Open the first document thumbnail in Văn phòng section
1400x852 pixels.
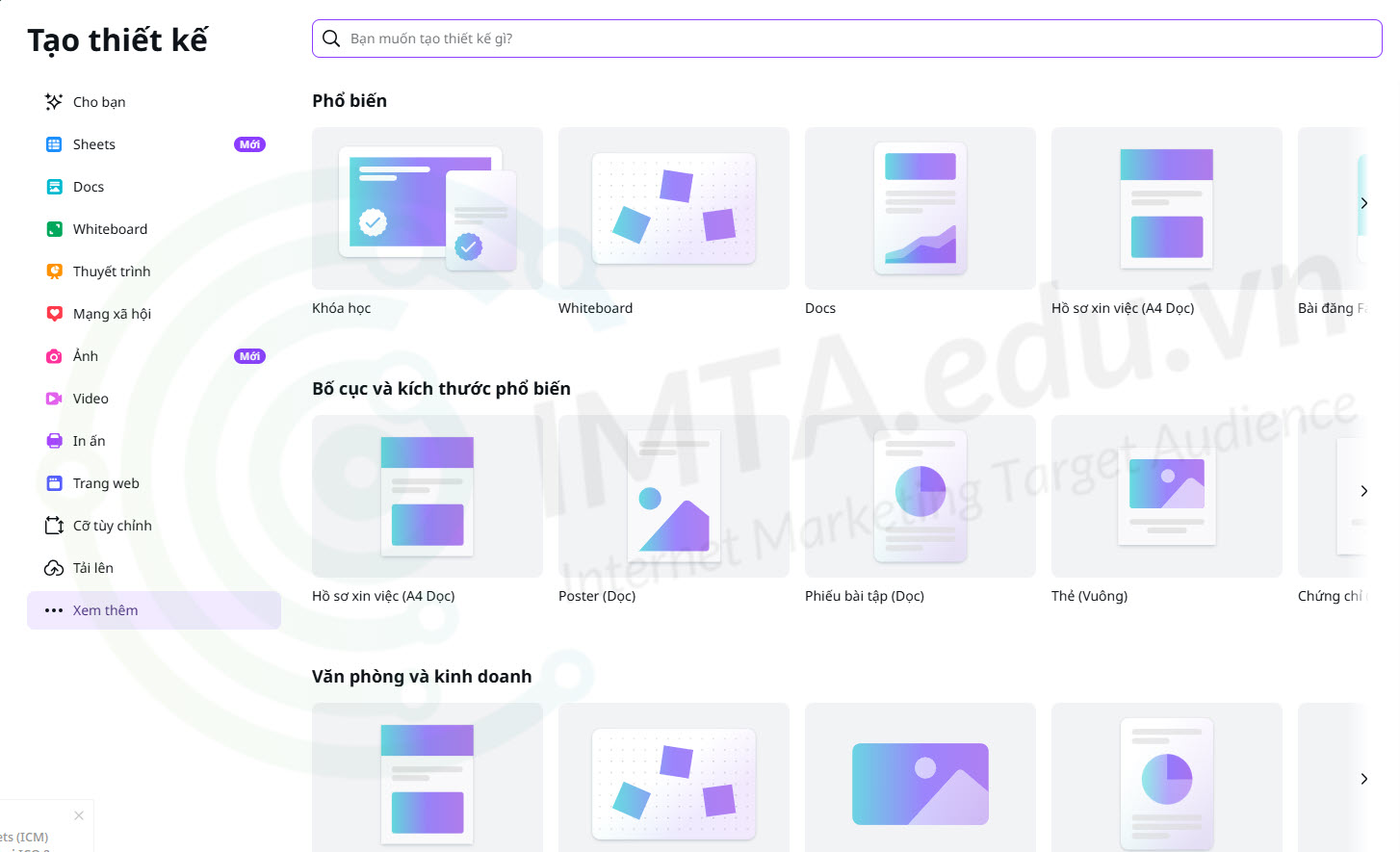pos(428,778)
